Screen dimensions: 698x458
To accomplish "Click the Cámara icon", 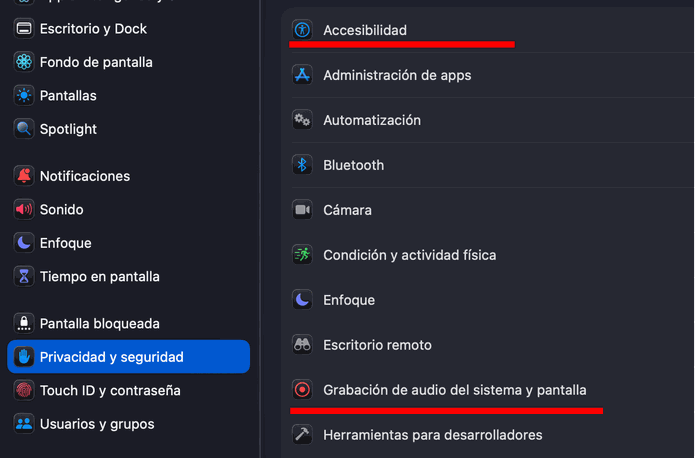I will click(302, 210).
